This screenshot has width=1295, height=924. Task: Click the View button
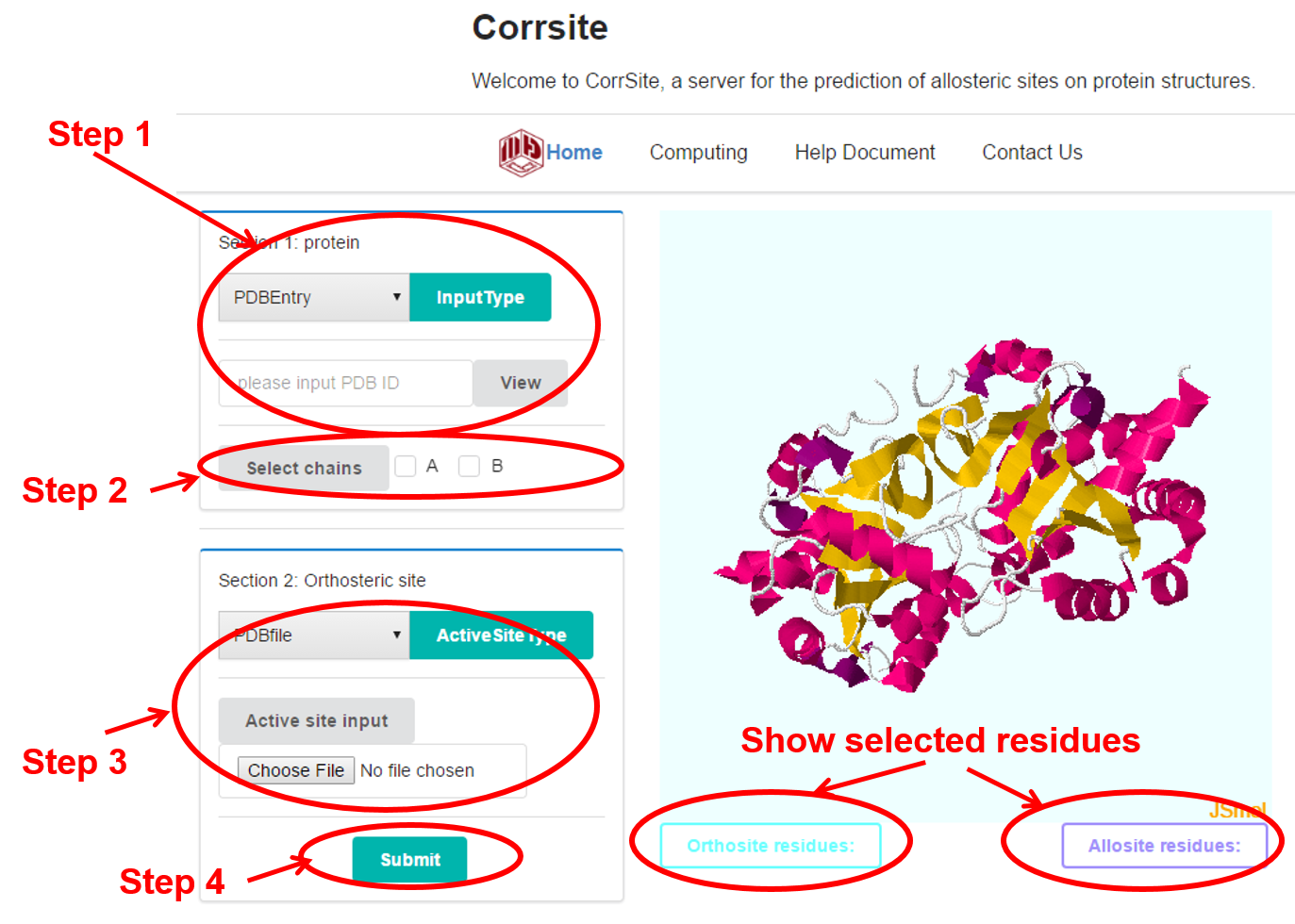pos(521,383)
